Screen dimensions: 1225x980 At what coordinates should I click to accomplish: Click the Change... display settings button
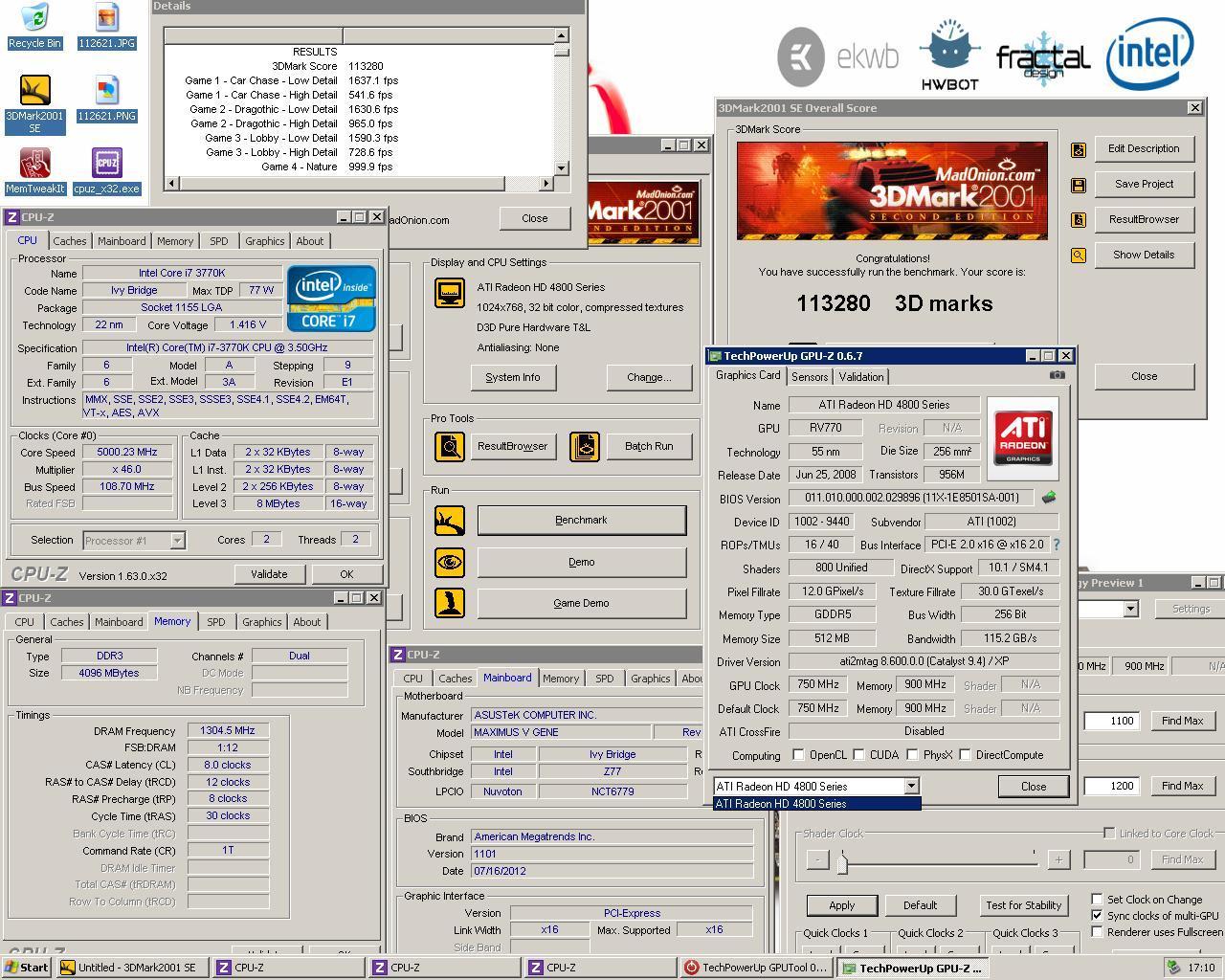click(649, 378)
